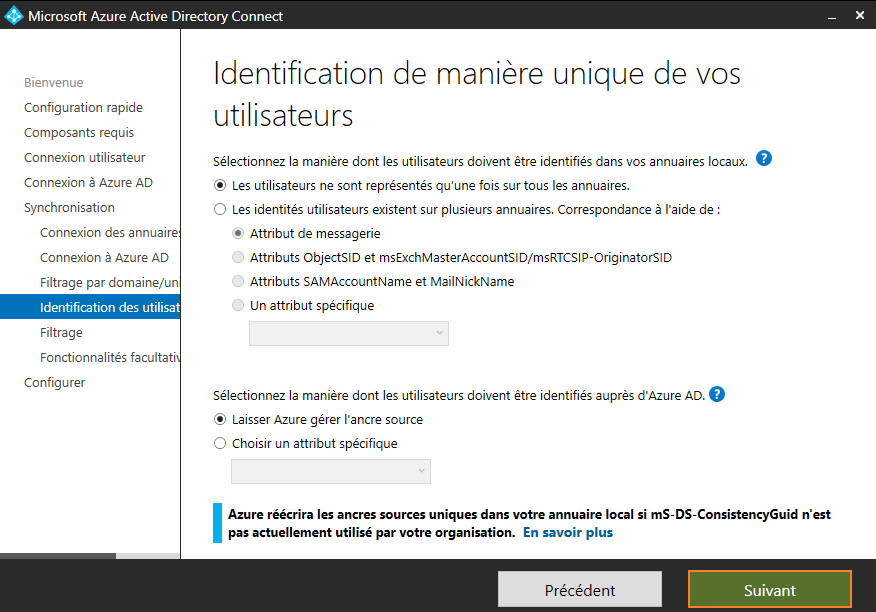
Task: Open dropdown under Choisir un attribut spécifique
Action: point(331,471)
